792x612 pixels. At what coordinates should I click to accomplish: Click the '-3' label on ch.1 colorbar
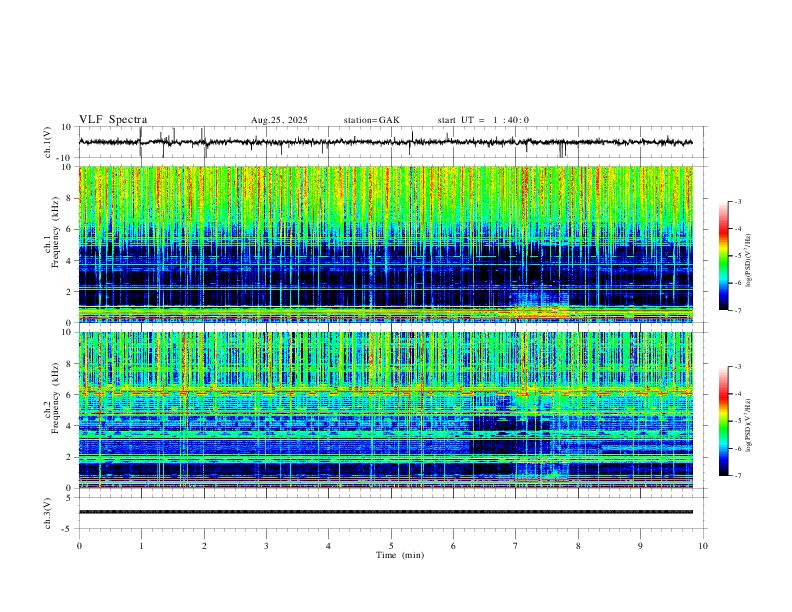(738, 201)
